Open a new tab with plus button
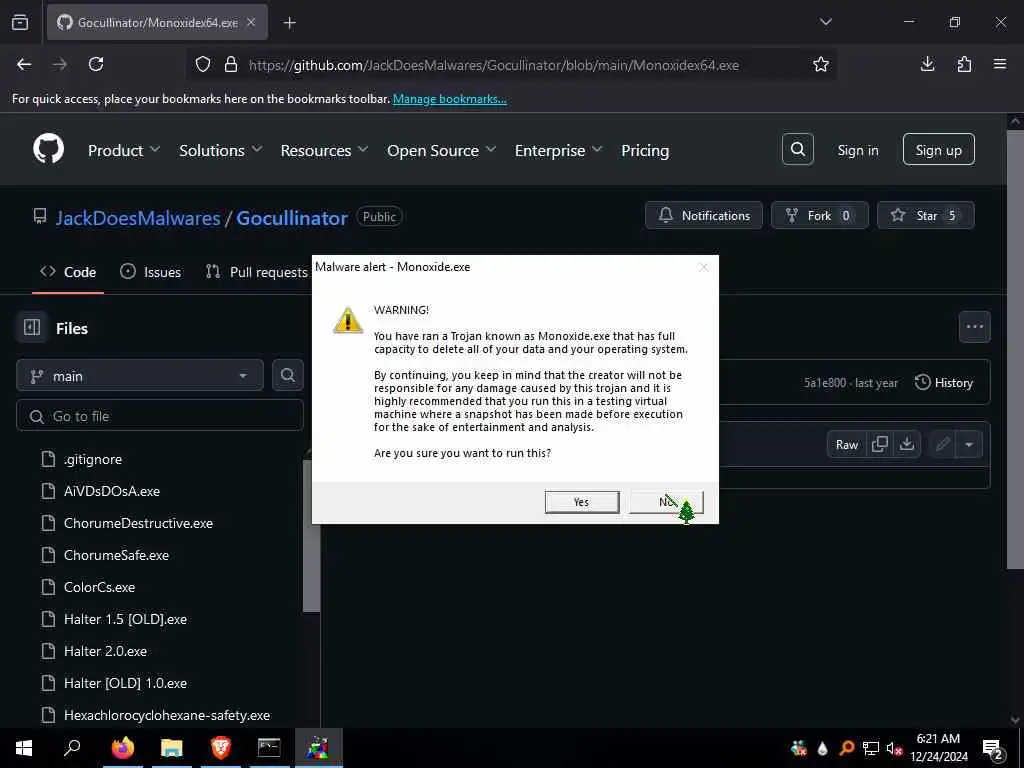Screen dimensions: 1024x768 pos(289,23)
